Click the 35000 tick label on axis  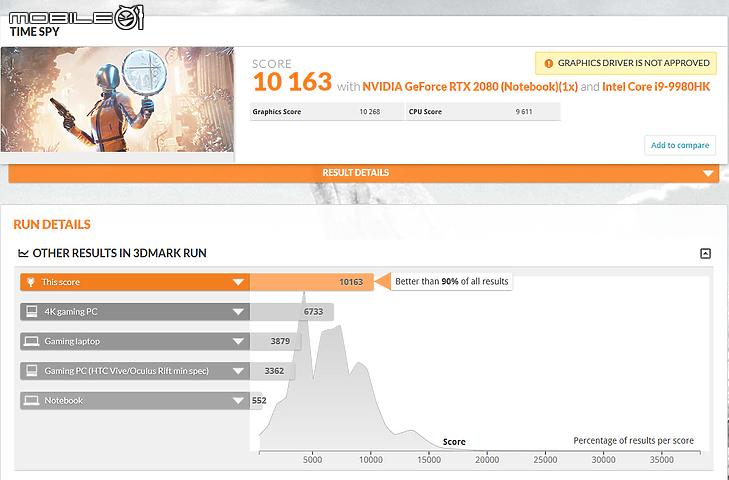[662, 460]
